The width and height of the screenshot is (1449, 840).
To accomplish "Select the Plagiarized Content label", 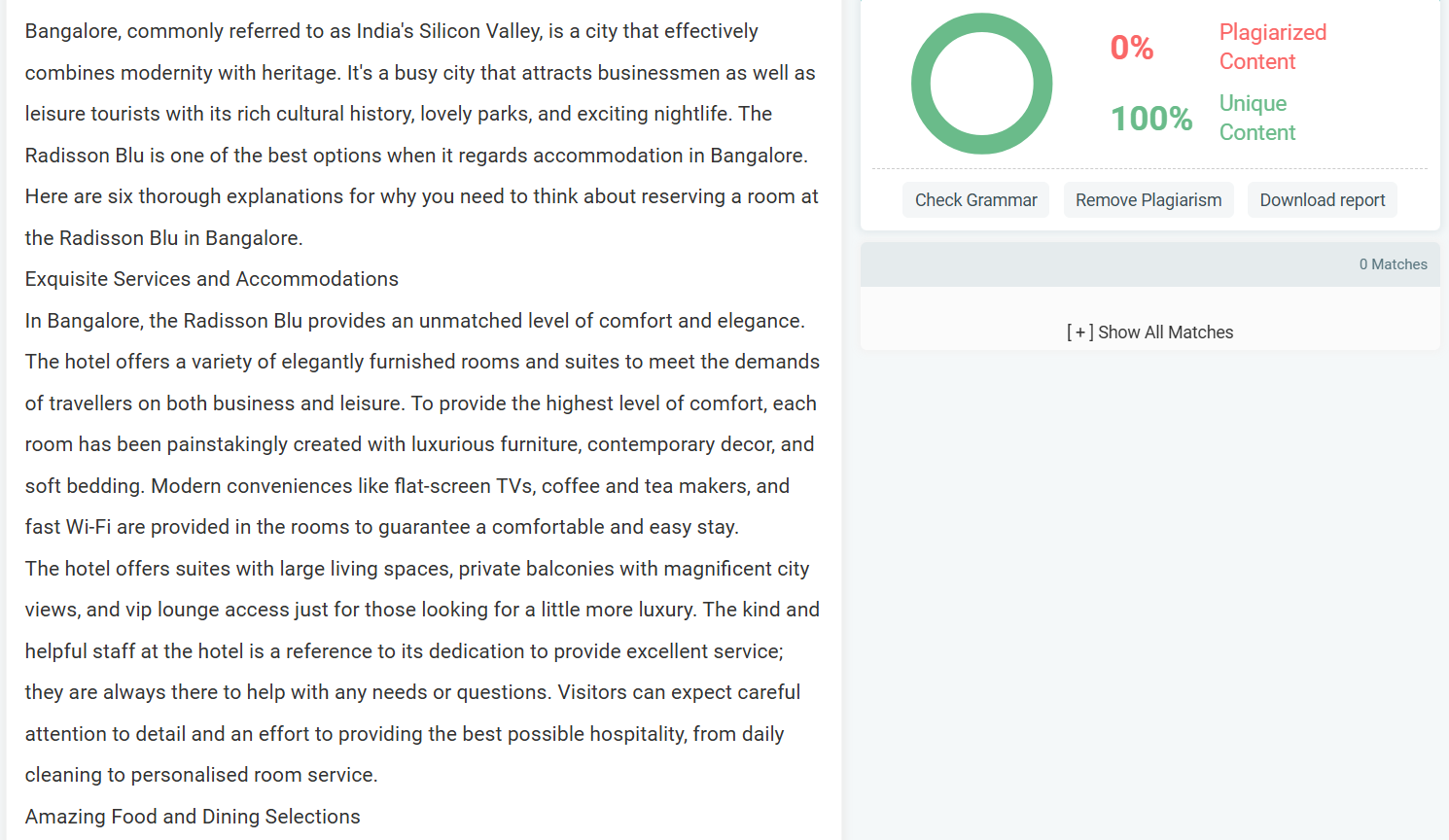I will 1273,47.
